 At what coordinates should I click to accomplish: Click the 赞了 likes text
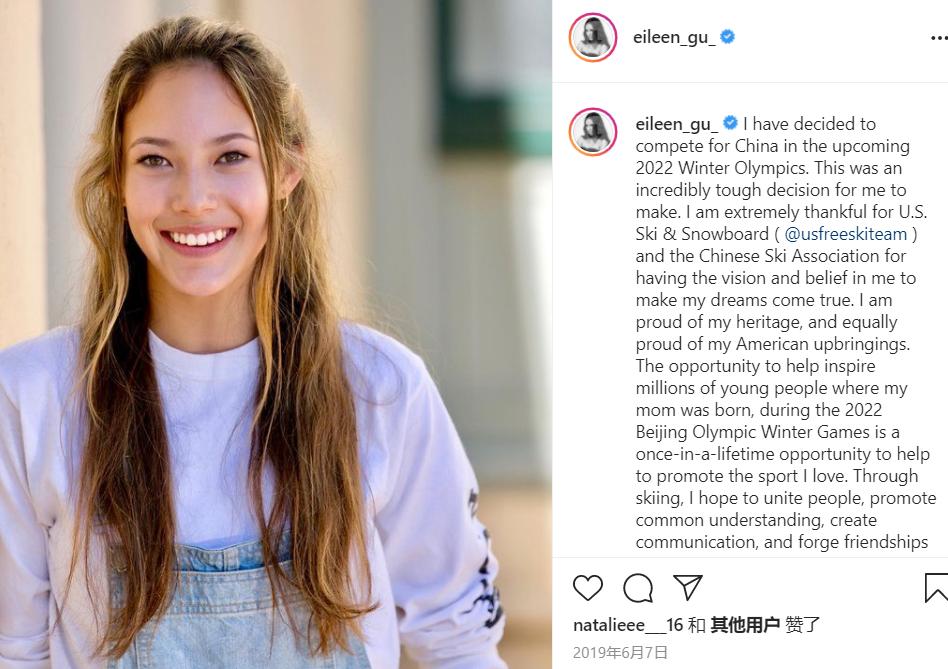802,624
